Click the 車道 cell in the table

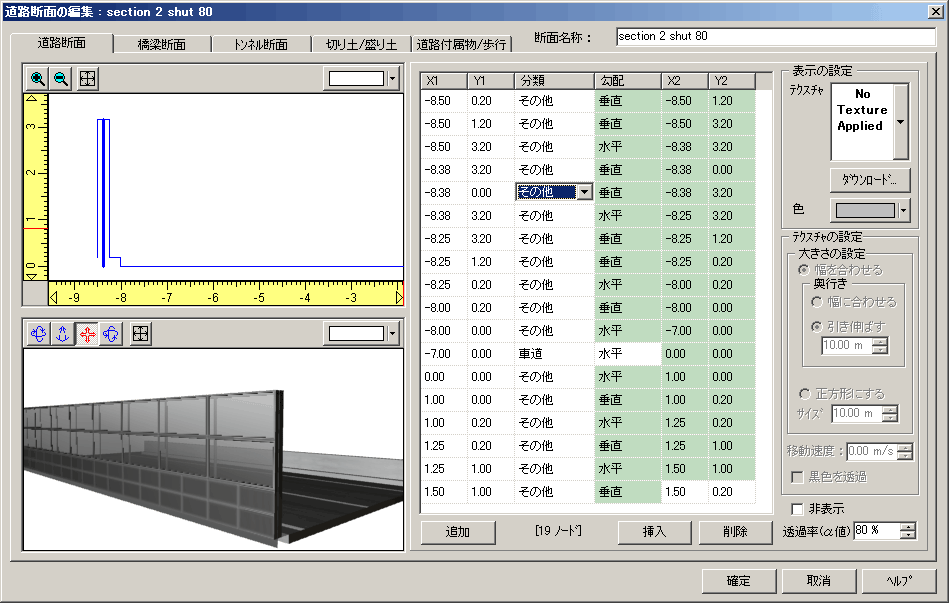point(554,354)
